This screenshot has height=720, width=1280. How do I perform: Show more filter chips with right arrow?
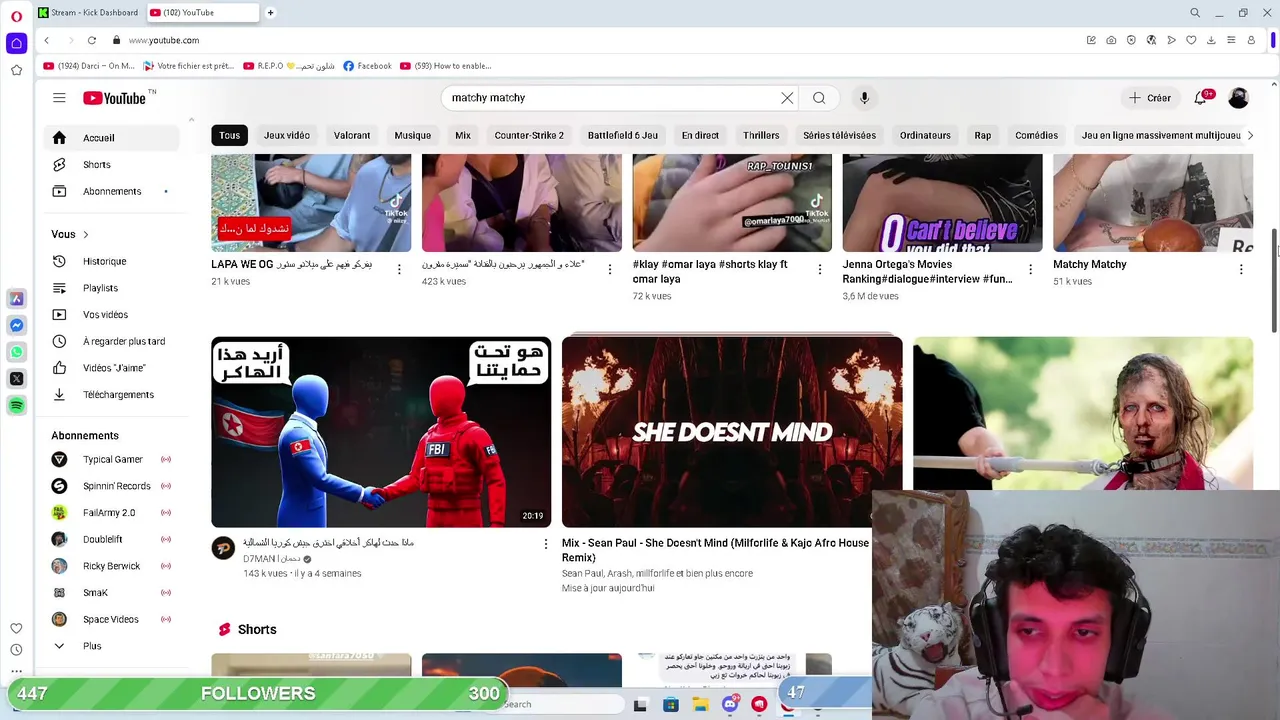(x=1249, y=135)
